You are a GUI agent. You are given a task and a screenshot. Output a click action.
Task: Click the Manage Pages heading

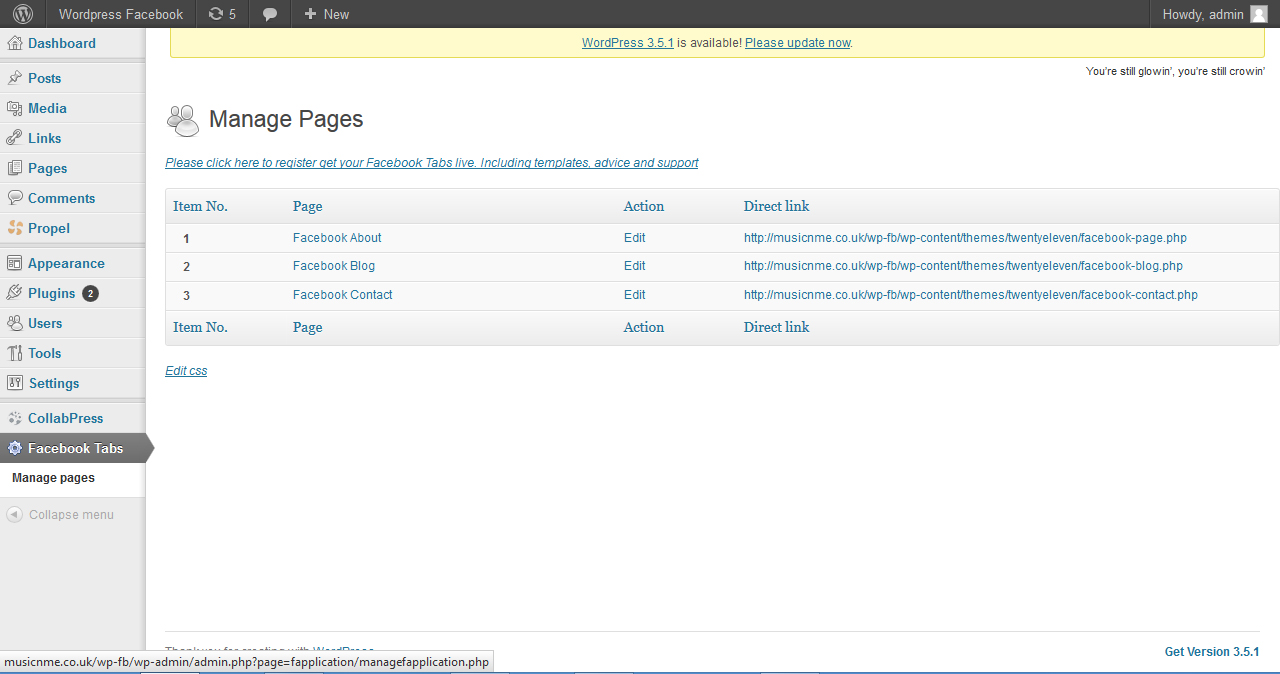(x=286, y=120)
